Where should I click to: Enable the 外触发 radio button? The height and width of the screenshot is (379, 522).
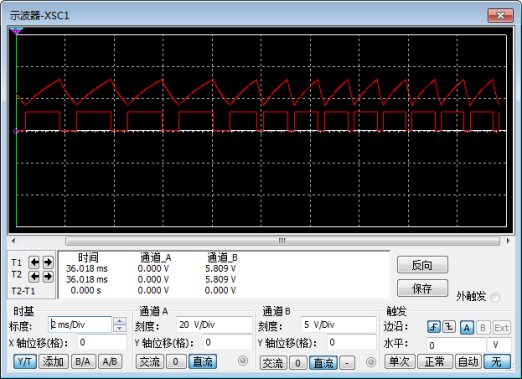495,297
